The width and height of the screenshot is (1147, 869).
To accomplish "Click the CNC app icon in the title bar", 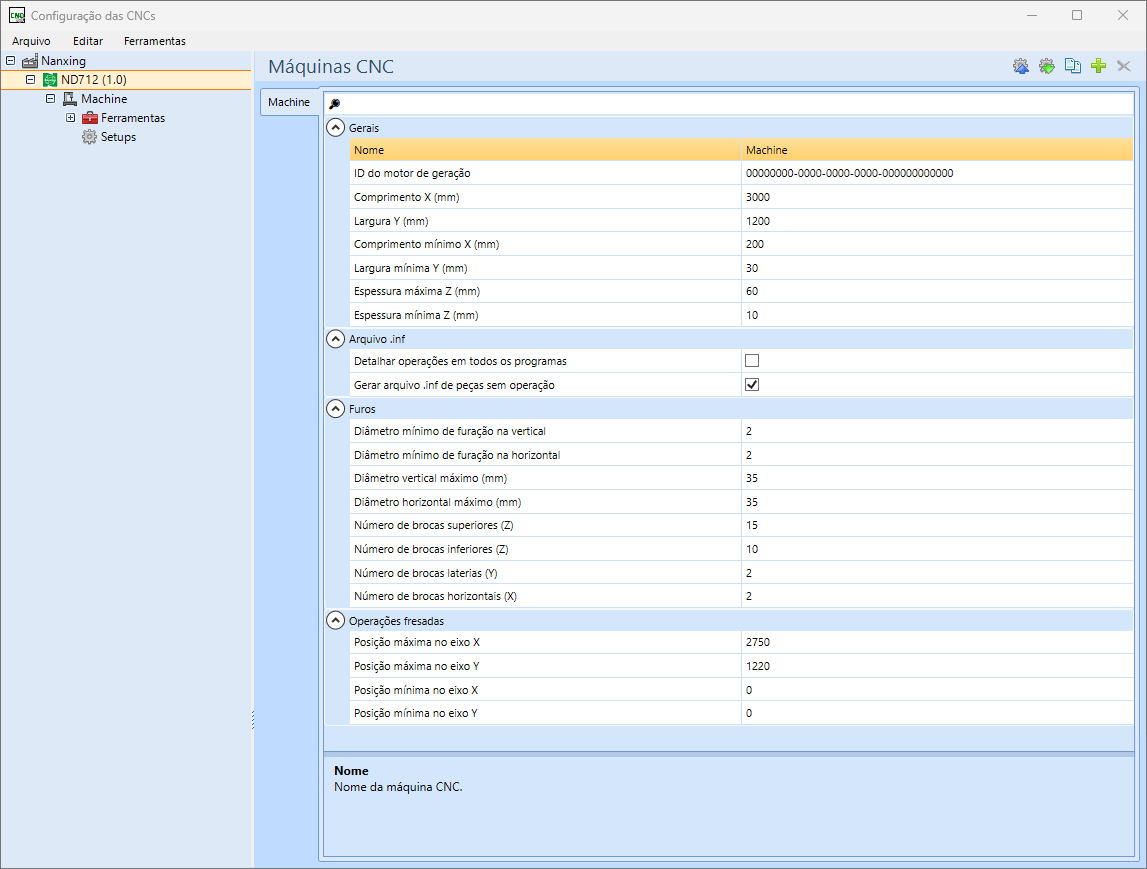I will click(x=17, y=15).
